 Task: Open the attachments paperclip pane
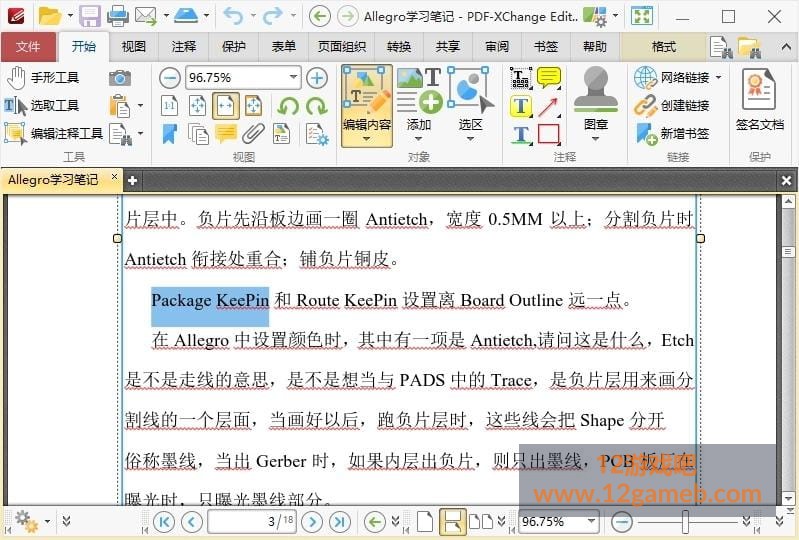coord(253,134)
